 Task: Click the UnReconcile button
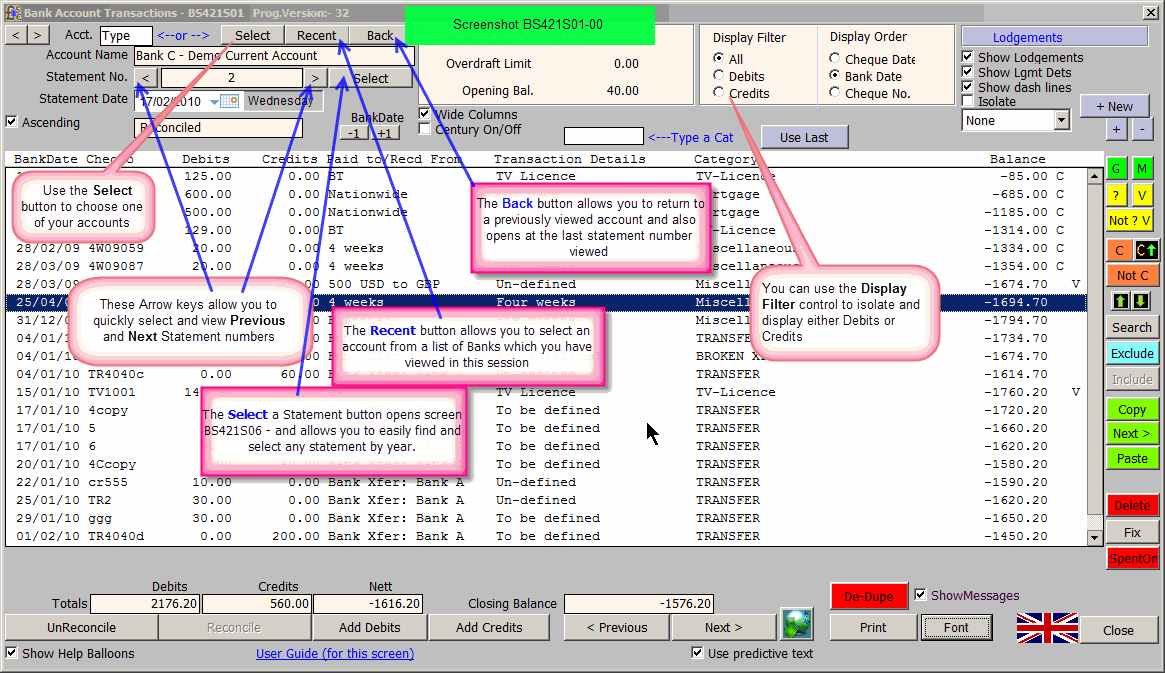[x=81, y=627]
